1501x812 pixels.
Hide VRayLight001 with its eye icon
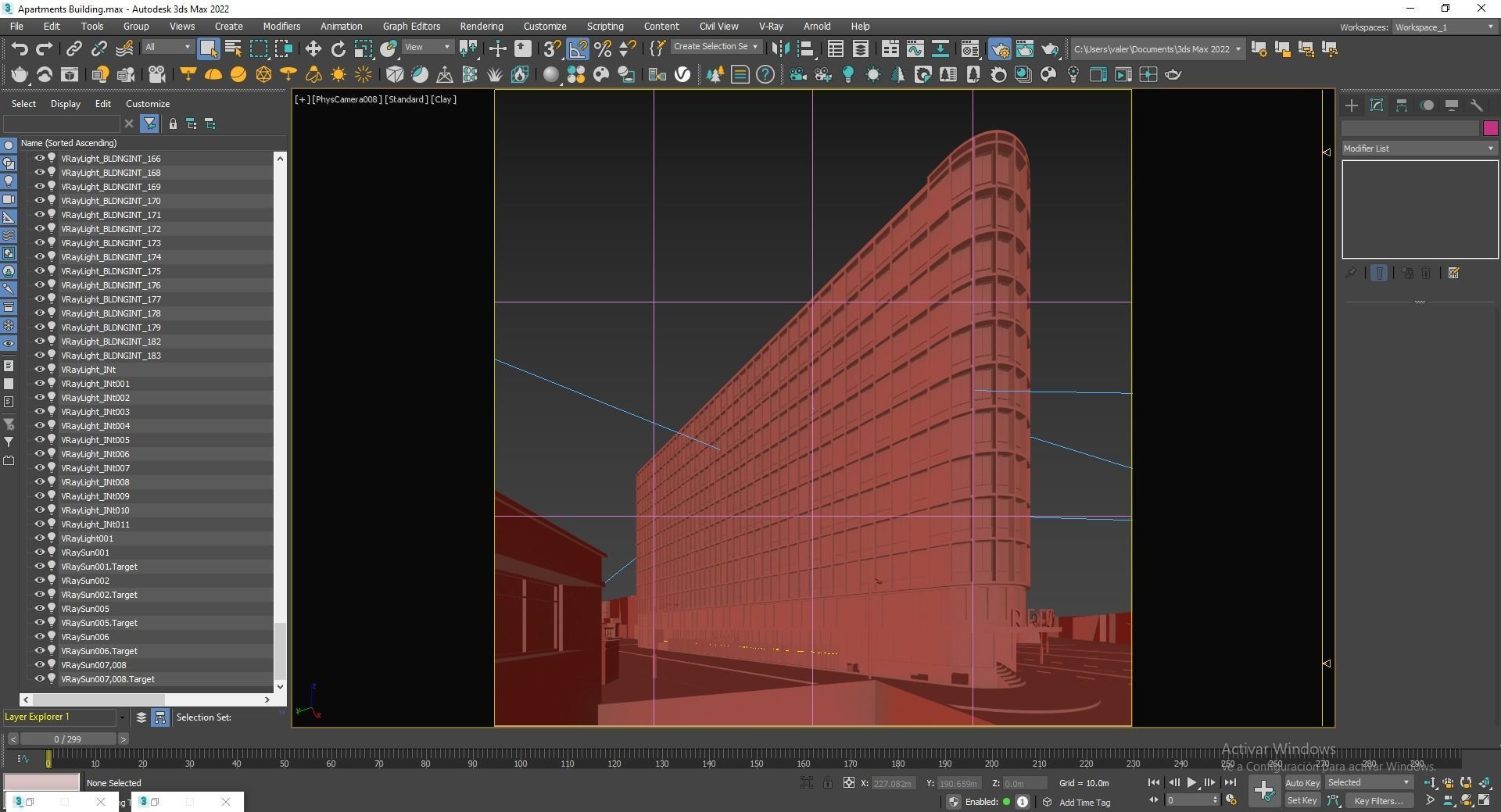[39, 538]
